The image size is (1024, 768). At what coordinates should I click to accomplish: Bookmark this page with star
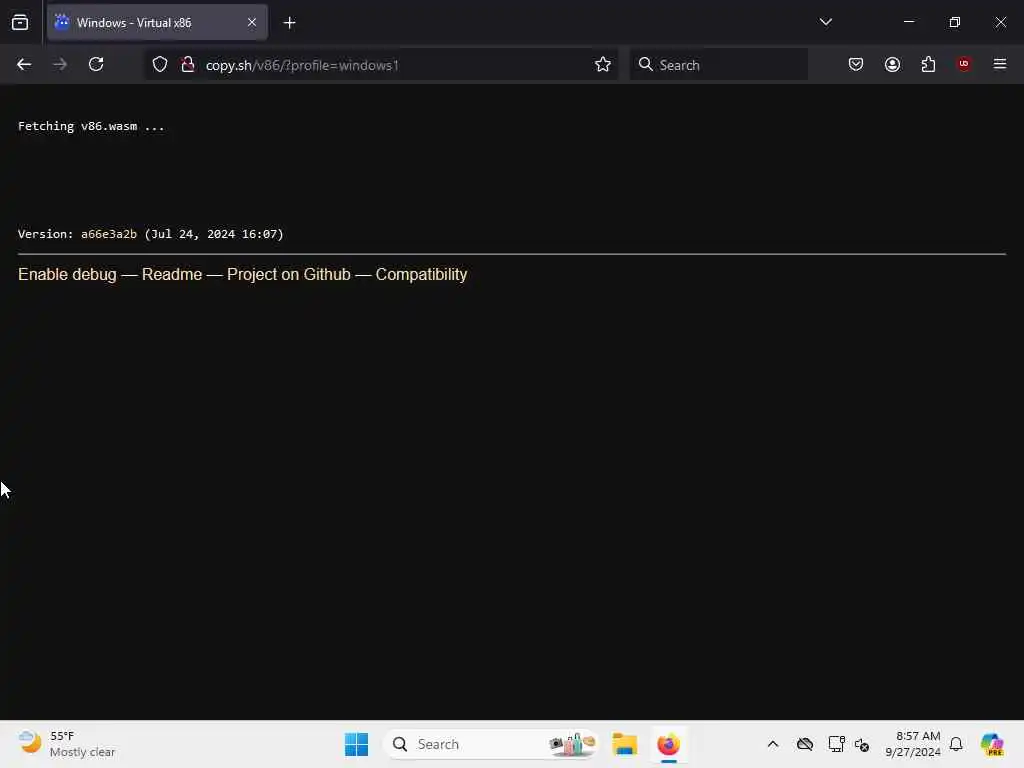pyautogui.click(x=603, y=64)
